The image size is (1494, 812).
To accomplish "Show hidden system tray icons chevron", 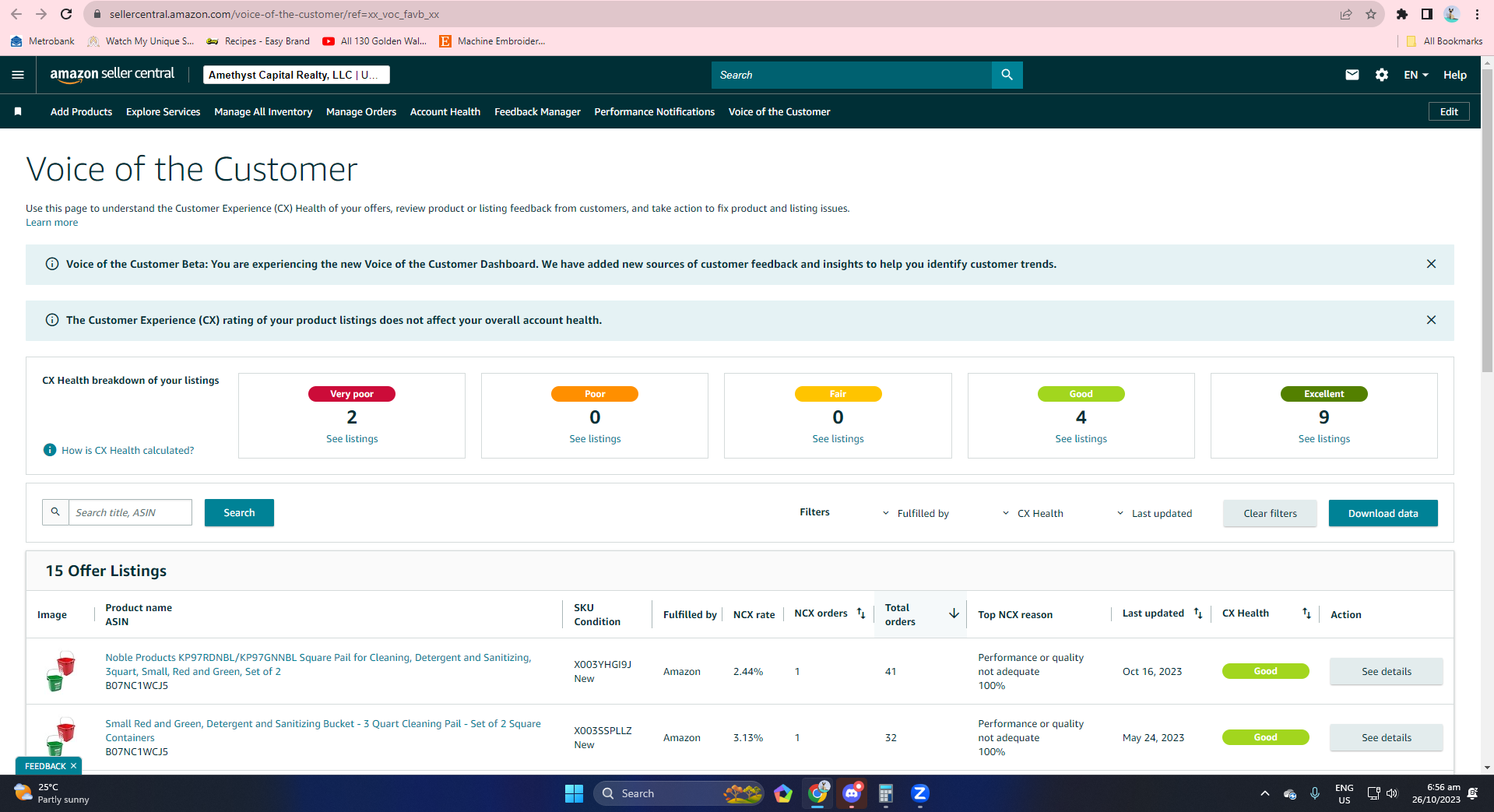I will click(x=1264, y=793).
